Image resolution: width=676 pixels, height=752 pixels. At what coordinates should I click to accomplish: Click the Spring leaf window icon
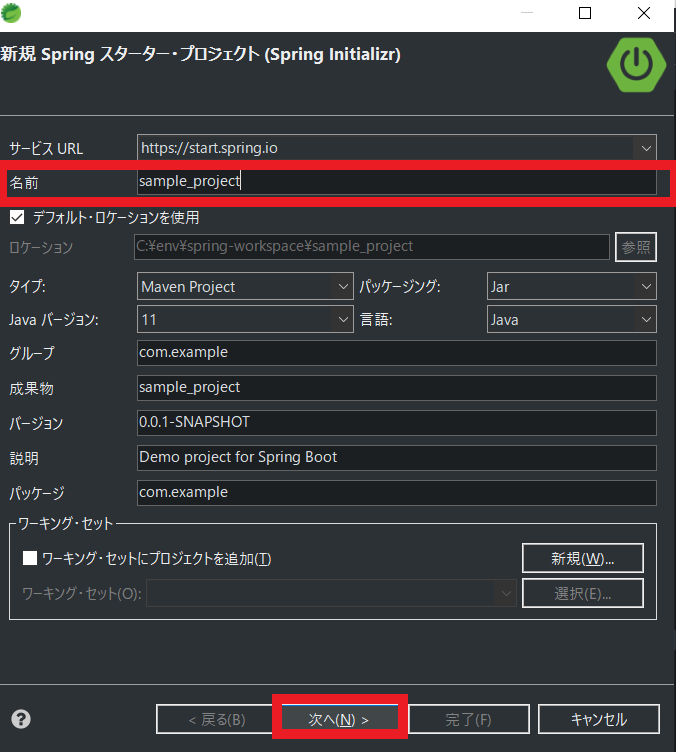coord(11,12)
